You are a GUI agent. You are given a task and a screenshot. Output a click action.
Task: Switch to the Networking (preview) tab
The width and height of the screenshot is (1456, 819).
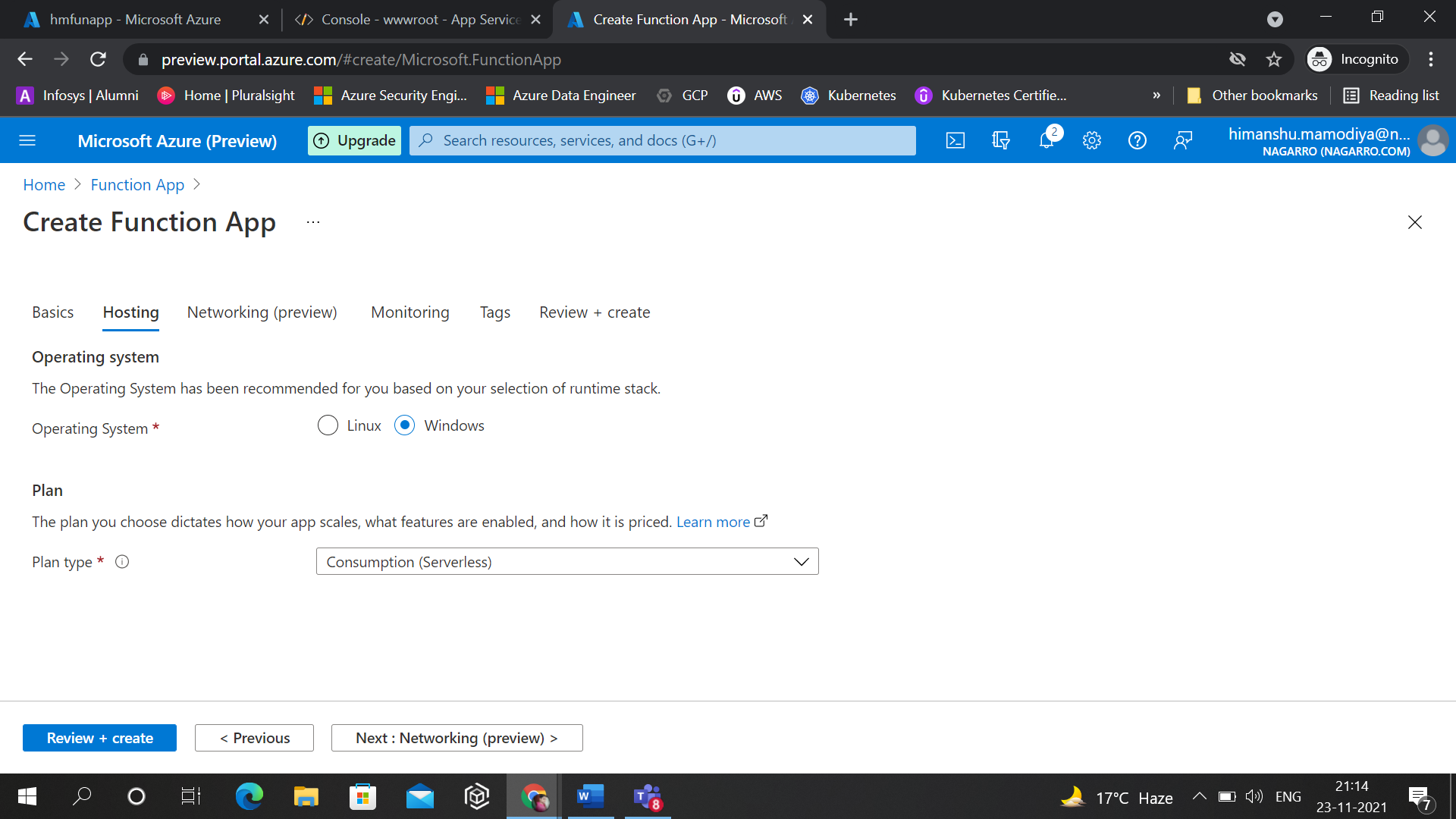[x=262, y=312]
